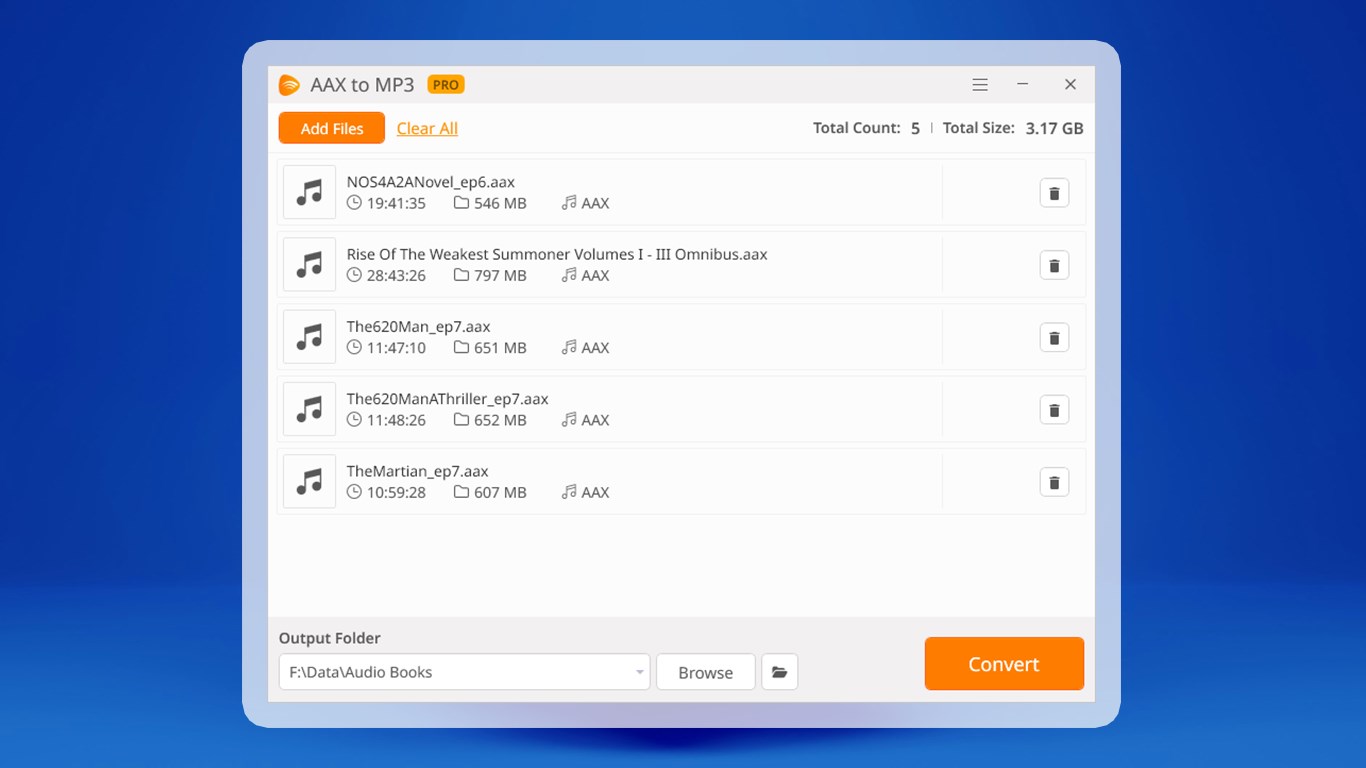This screenshot has width=1366, height=768.
Task: Click the Total Count label
Action: click(x=857, y=128)
